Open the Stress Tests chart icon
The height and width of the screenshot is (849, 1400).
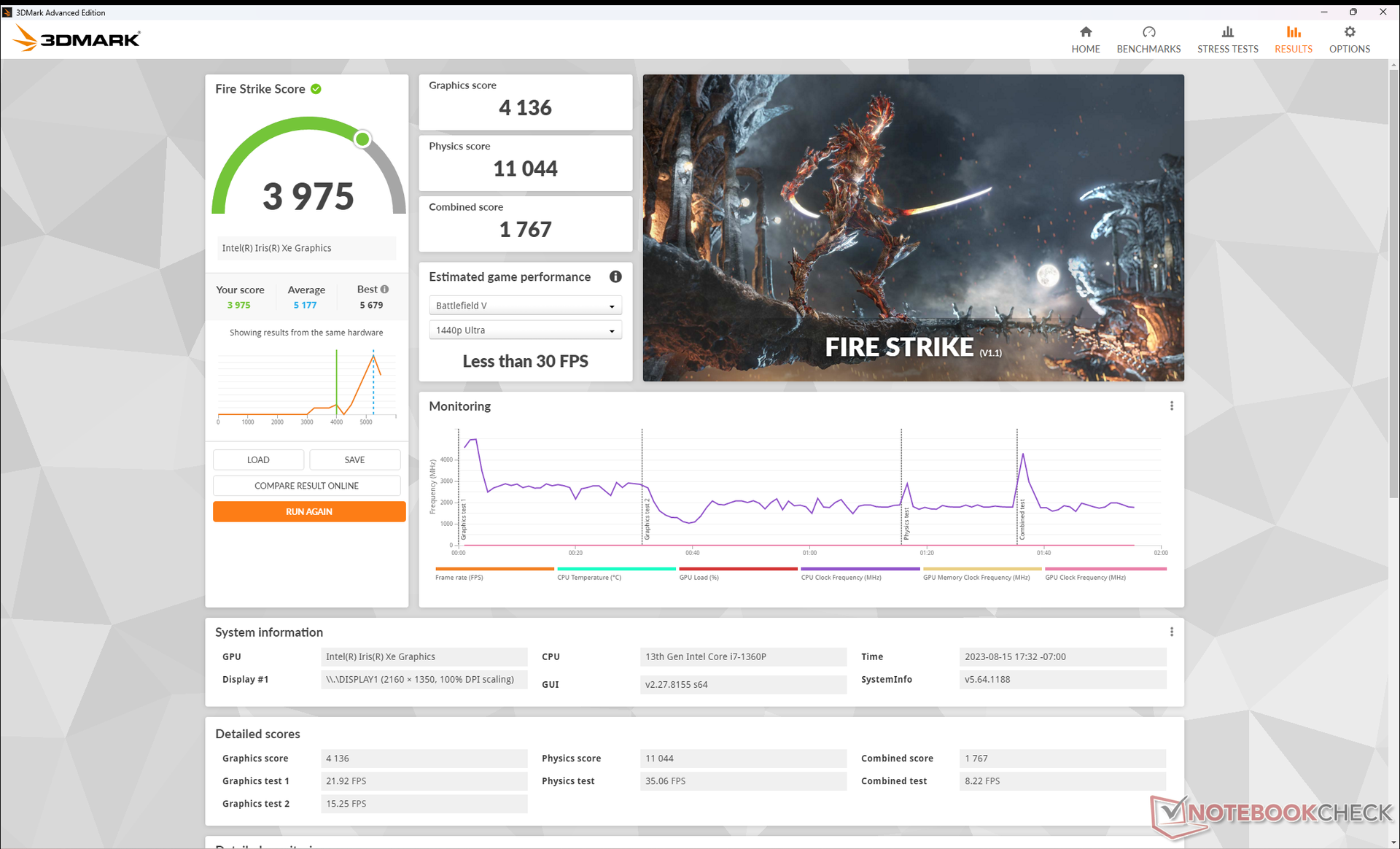coord(1227,32)
